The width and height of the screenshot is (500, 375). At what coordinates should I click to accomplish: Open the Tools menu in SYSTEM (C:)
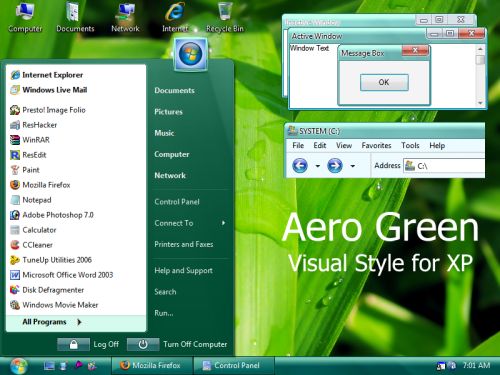(410, 146)
